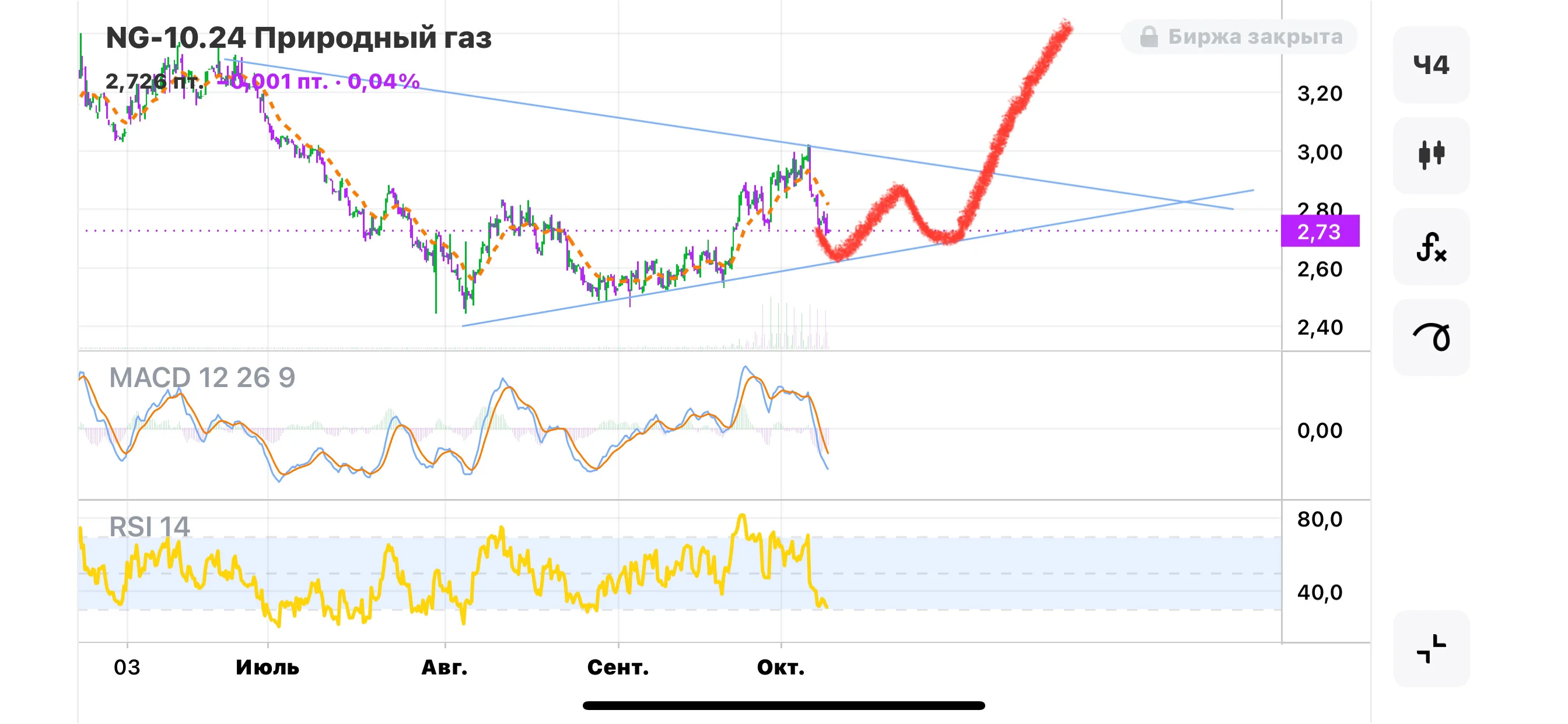The height and width of the screenshot is (724, 1568).
Task: Click the 3,20 price axis value
Action: tap(1319, 94)
